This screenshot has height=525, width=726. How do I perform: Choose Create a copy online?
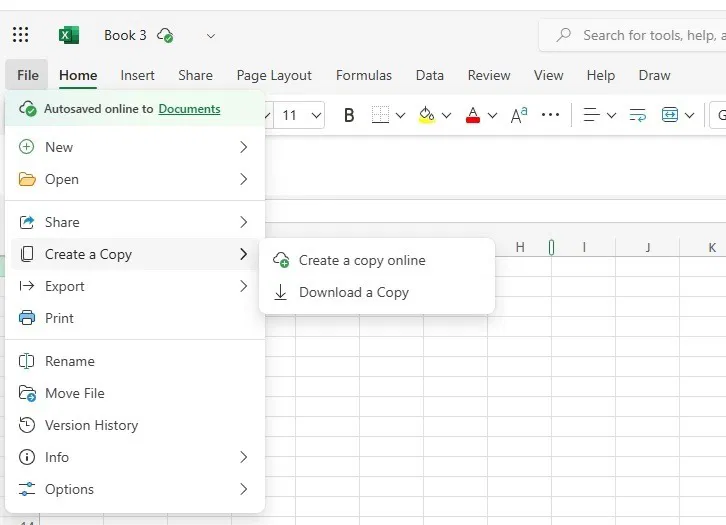377,260
